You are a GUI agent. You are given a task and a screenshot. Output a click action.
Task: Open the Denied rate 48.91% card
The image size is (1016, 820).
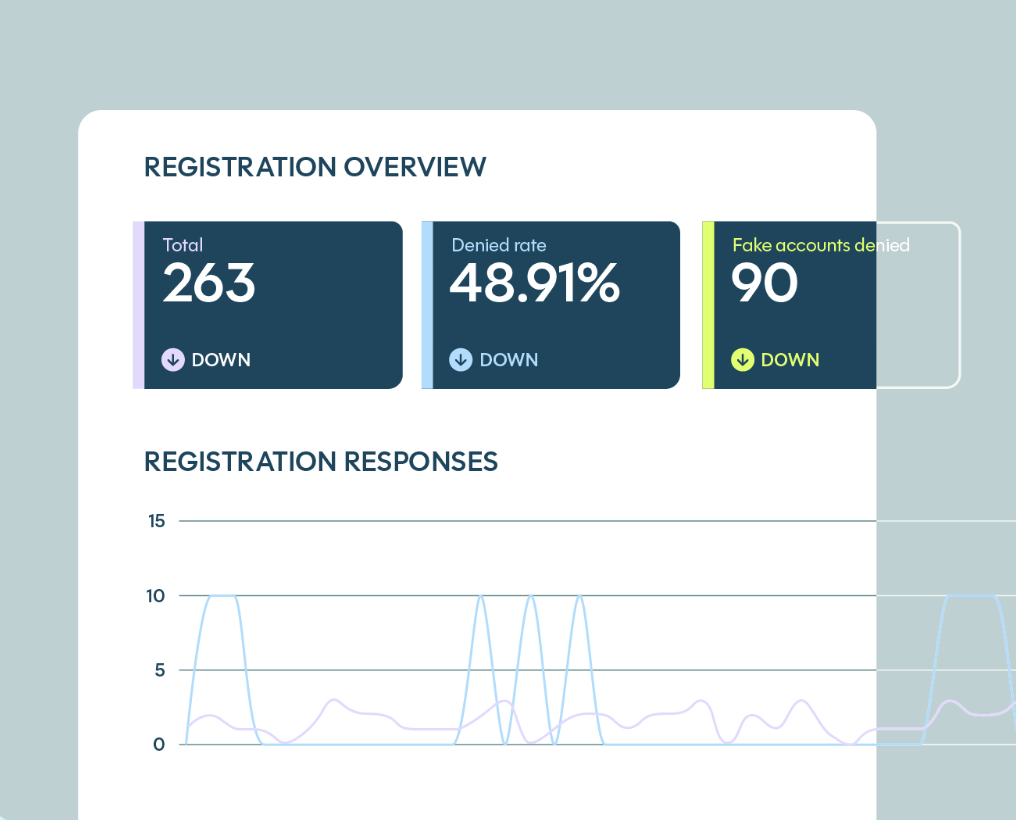coord(551,305)
